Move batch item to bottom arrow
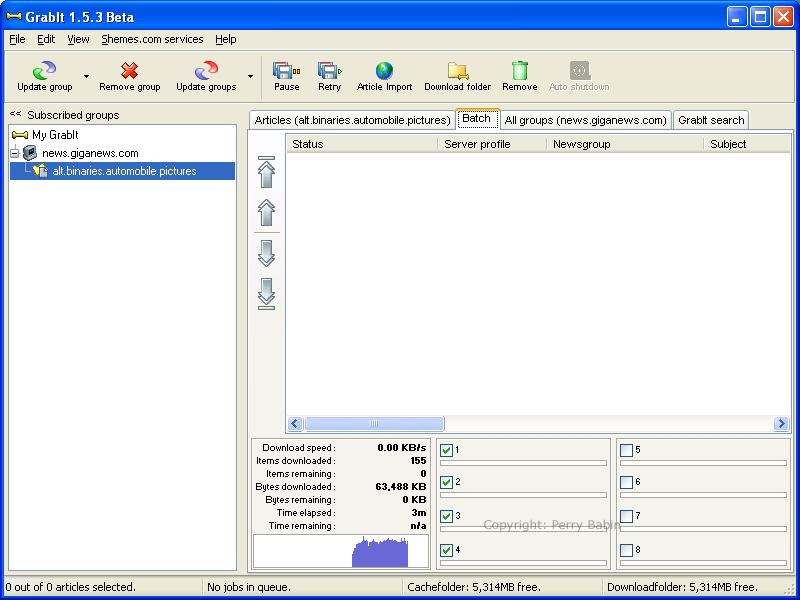Screen dimensions: 800x600 tap(266, 294)
